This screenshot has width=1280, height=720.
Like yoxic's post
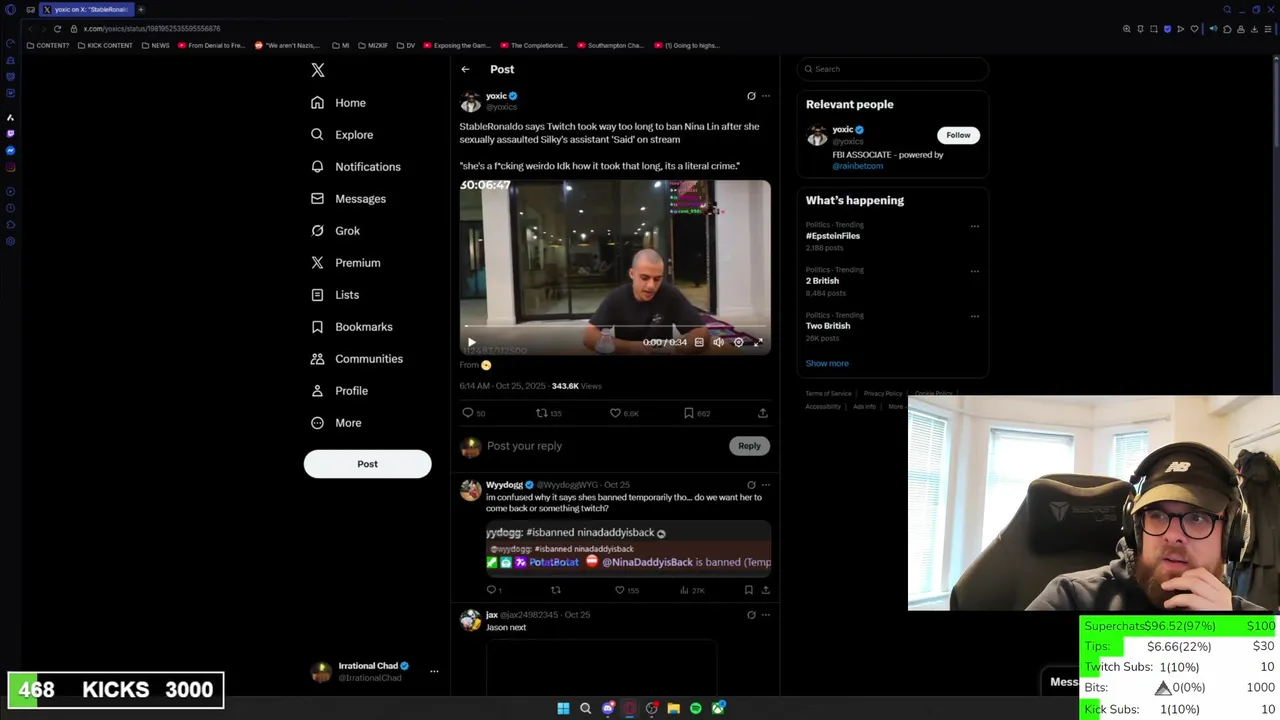(x=615, y=413)
